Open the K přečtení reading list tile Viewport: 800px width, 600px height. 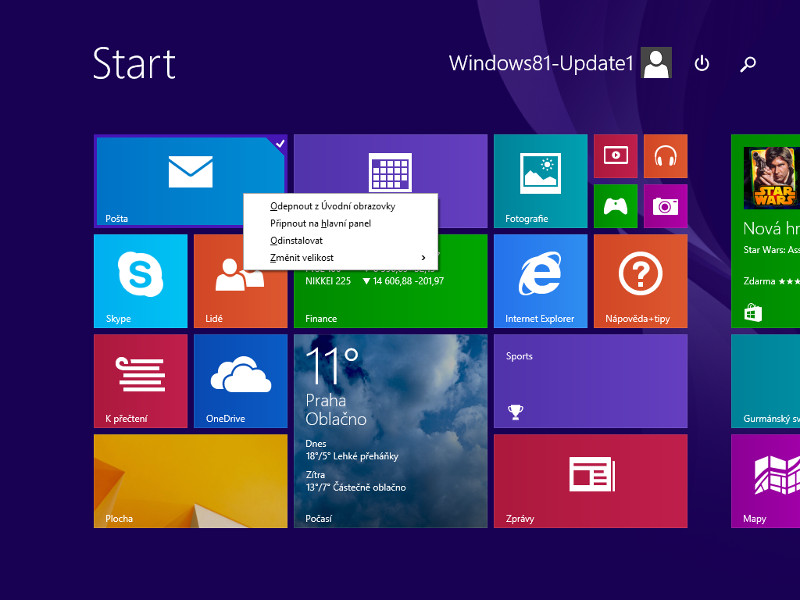pyautogui.click(x=140, y=381)
